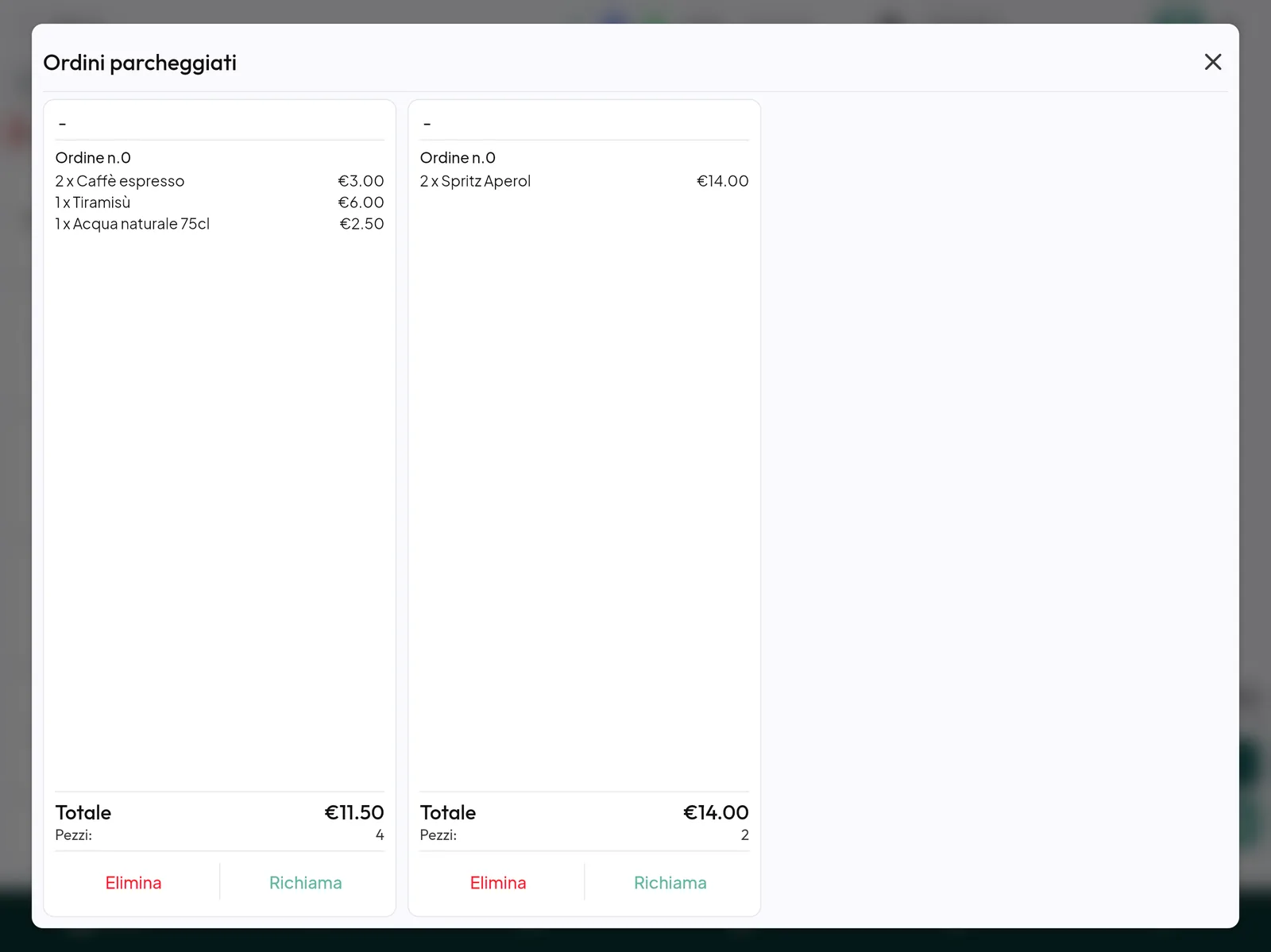Click the dash header of first order card
1271x952 pixels.
[x=62, y=124]
